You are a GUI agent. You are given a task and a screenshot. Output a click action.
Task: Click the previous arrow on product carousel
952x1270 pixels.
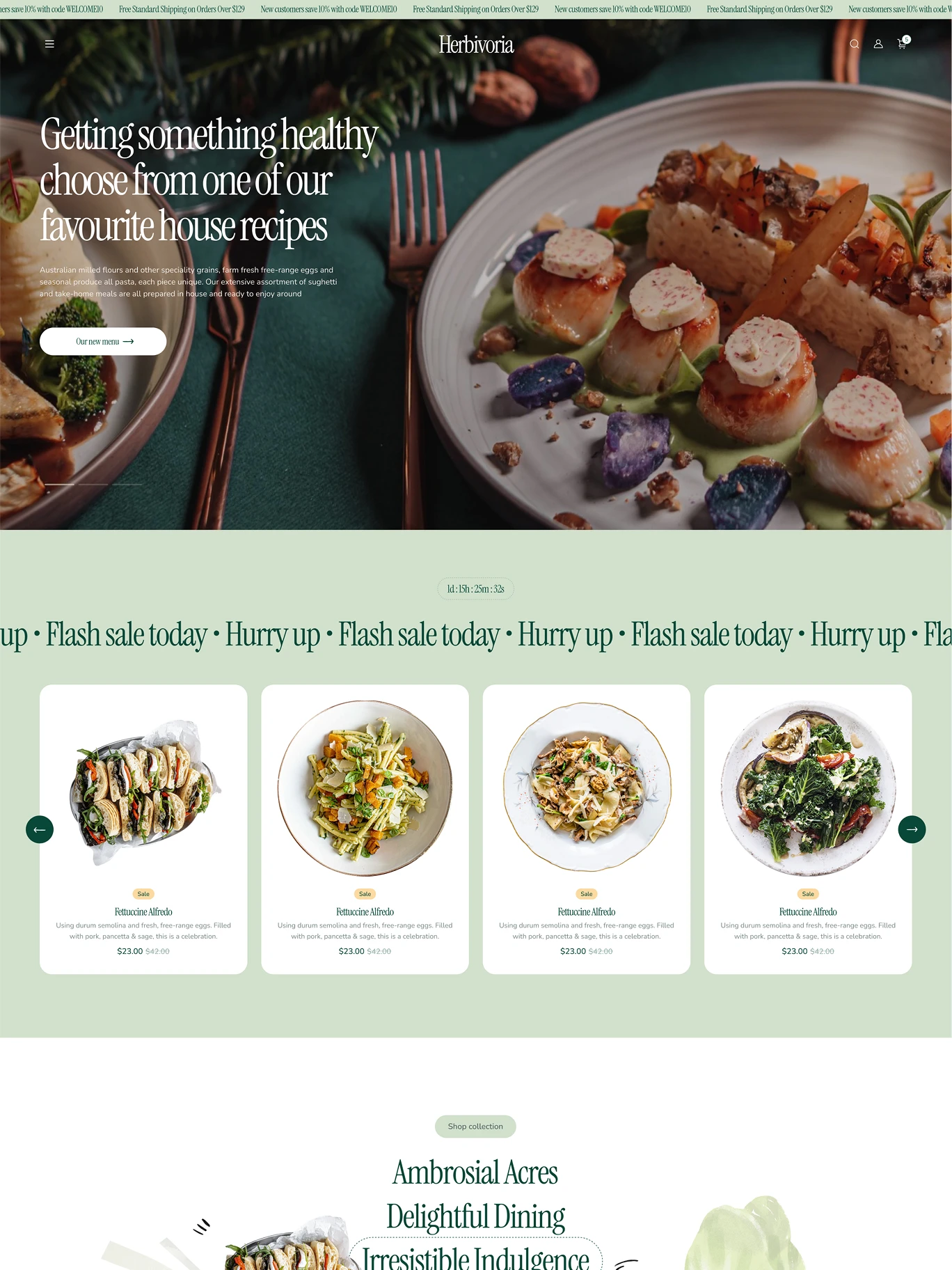click(40, 829)
